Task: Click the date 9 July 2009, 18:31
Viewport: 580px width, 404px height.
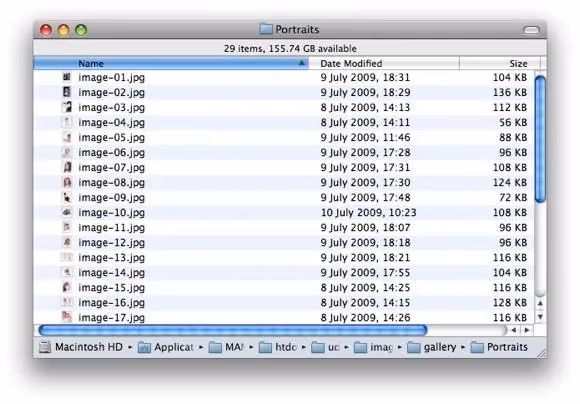Action: tap(365, 77)
